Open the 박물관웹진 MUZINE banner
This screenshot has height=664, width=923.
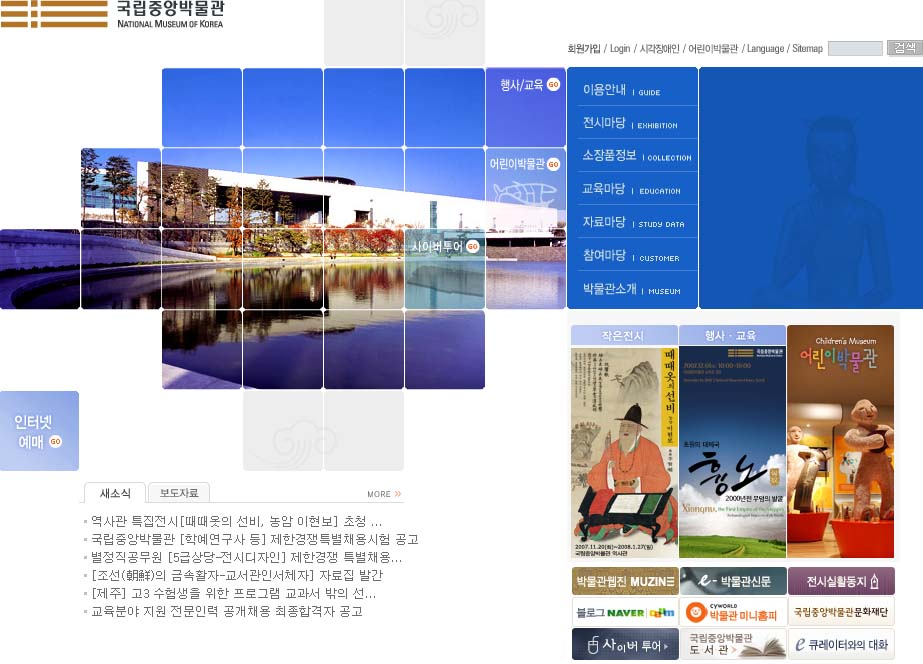(623, 581)
